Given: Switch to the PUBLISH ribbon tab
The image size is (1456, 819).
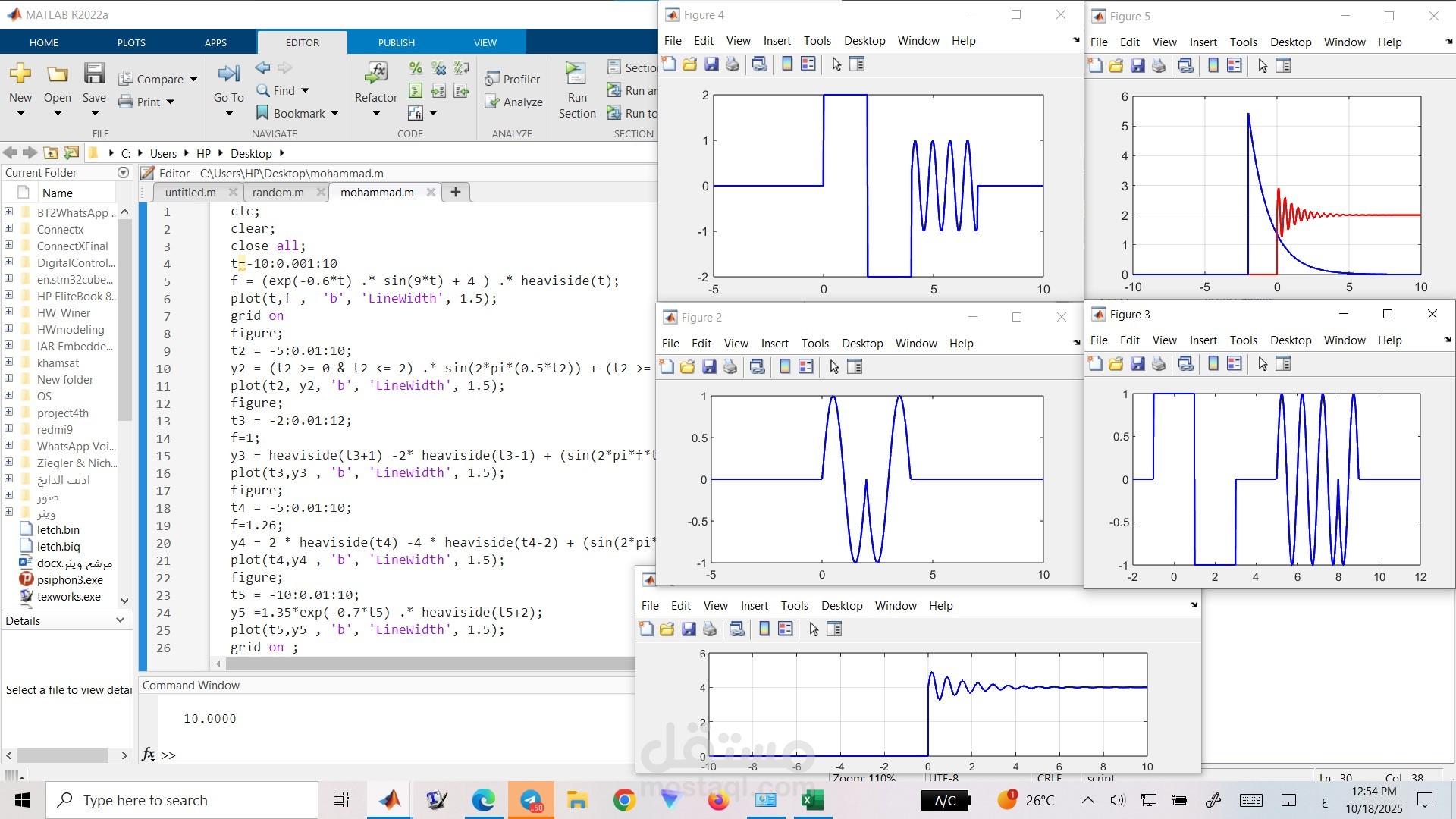Looking at the screenshot, I should (397, 42).
